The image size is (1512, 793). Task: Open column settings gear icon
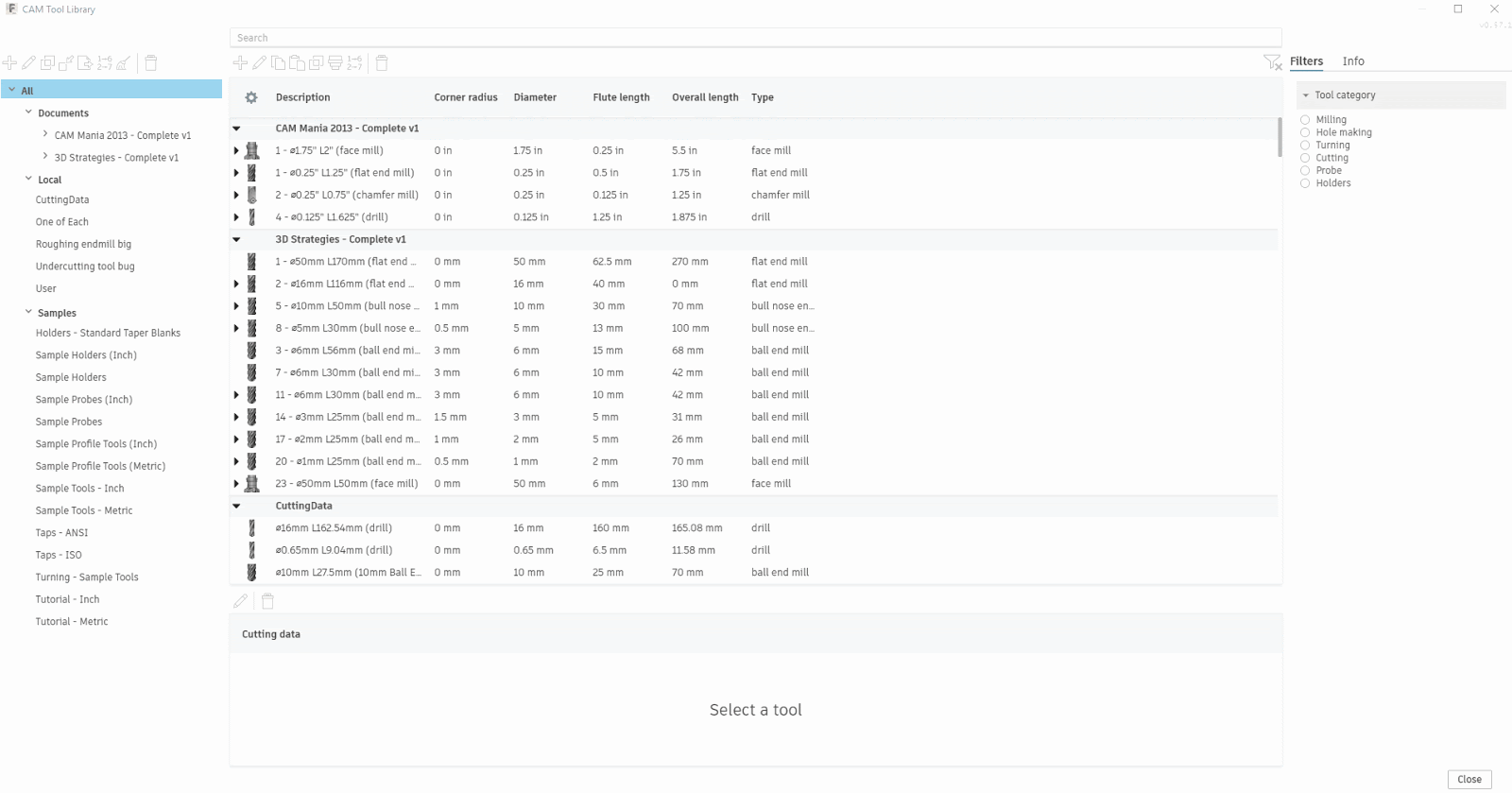(x=251, y=97)
